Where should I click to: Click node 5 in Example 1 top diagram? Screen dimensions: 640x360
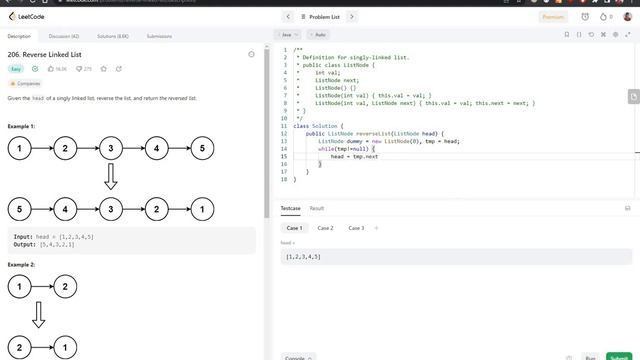coord(202,148)
